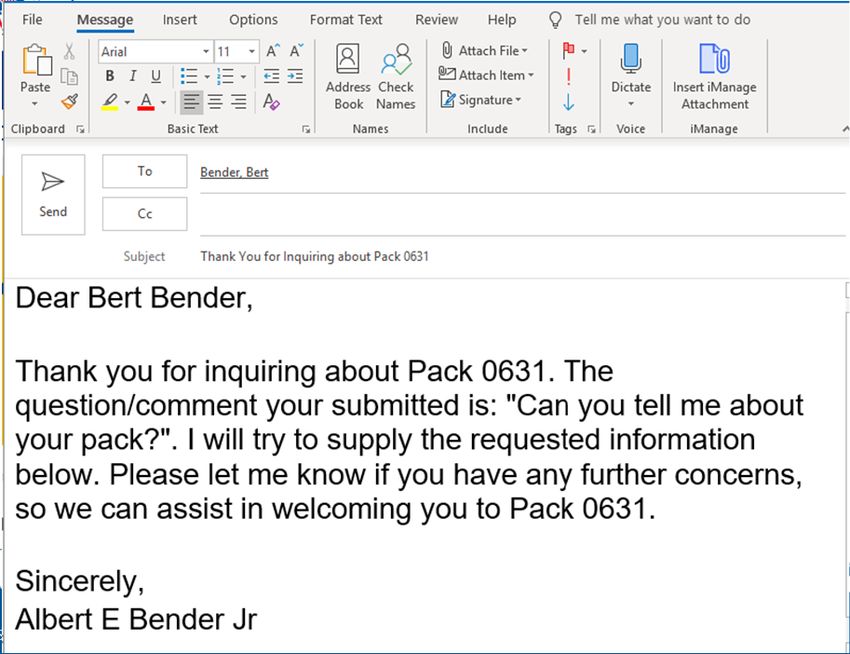Collapse the ribbon
Image resolution: width=850 pixels, height=654 pixels.
(845, 129)
